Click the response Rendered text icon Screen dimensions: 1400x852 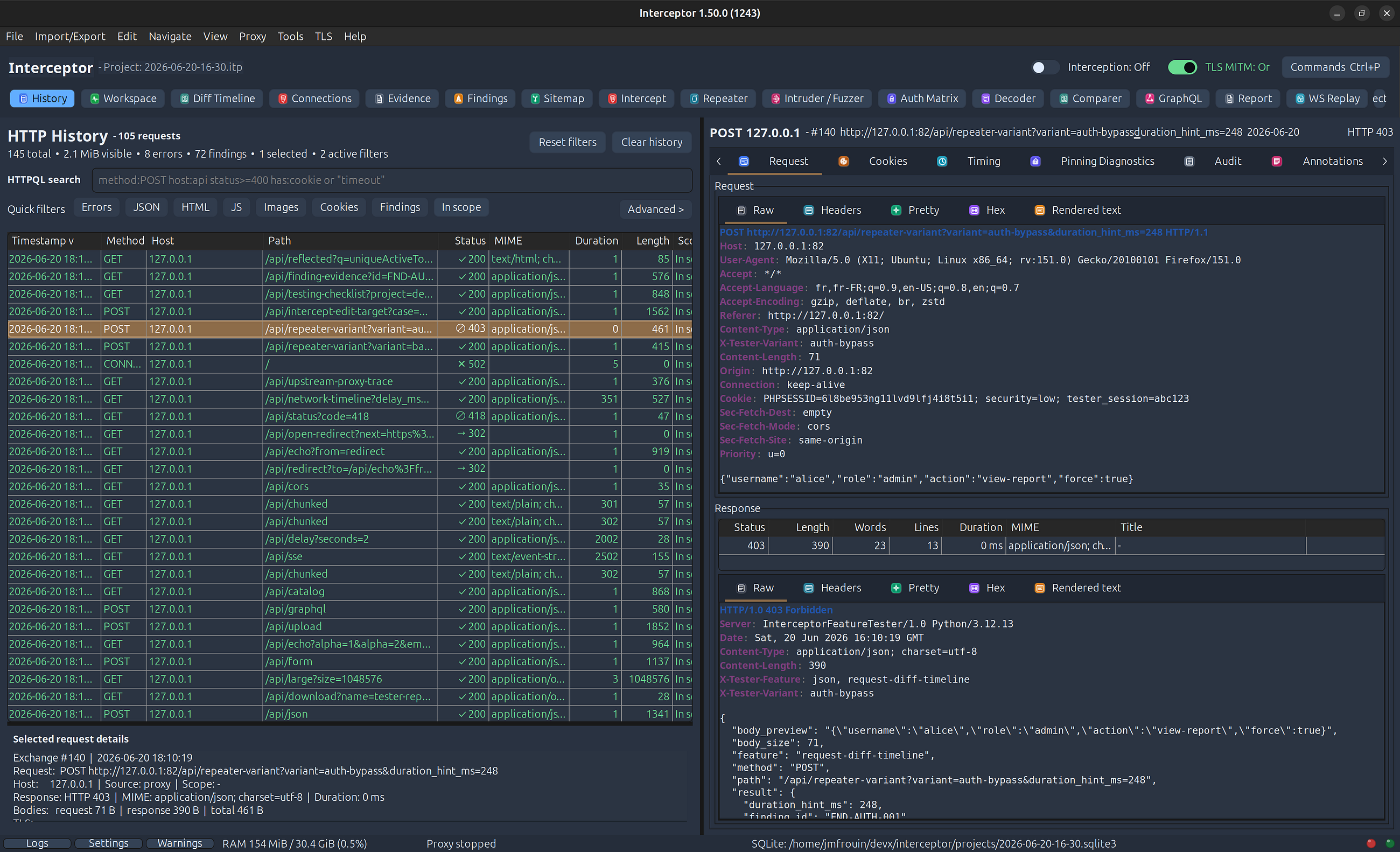(1040, 588)
